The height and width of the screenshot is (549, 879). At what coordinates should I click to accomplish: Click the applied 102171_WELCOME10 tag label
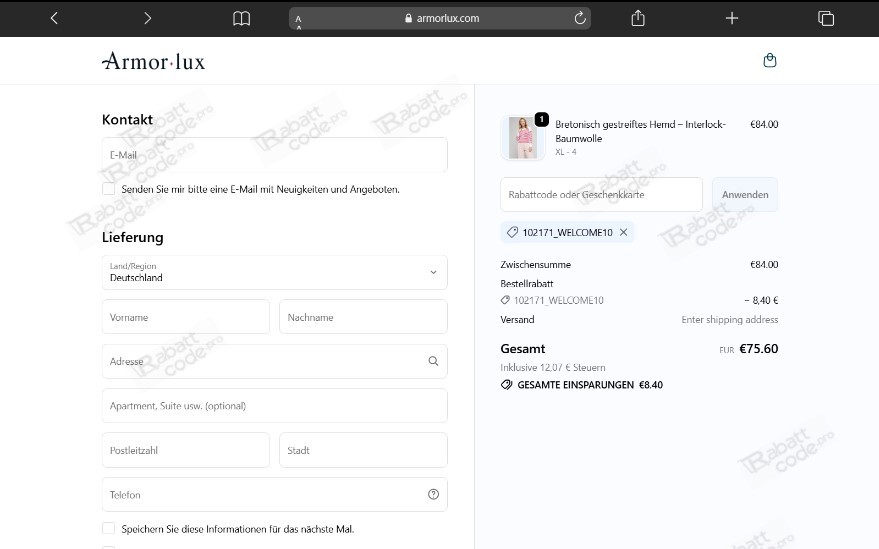pyautogui.click(x=567, y=232)
